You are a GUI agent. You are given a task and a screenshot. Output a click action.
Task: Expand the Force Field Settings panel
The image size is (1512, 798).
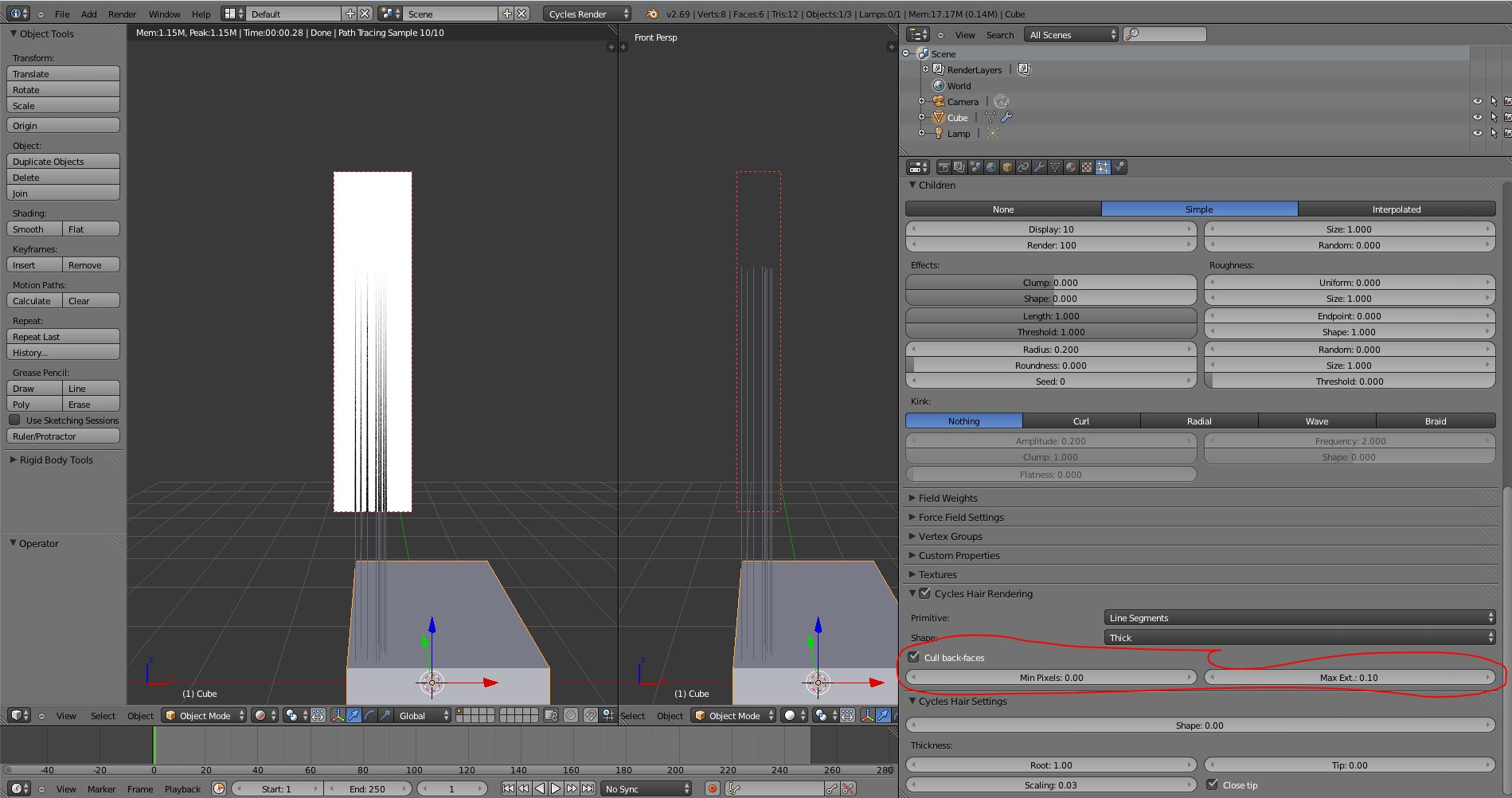tap(961, 517)
